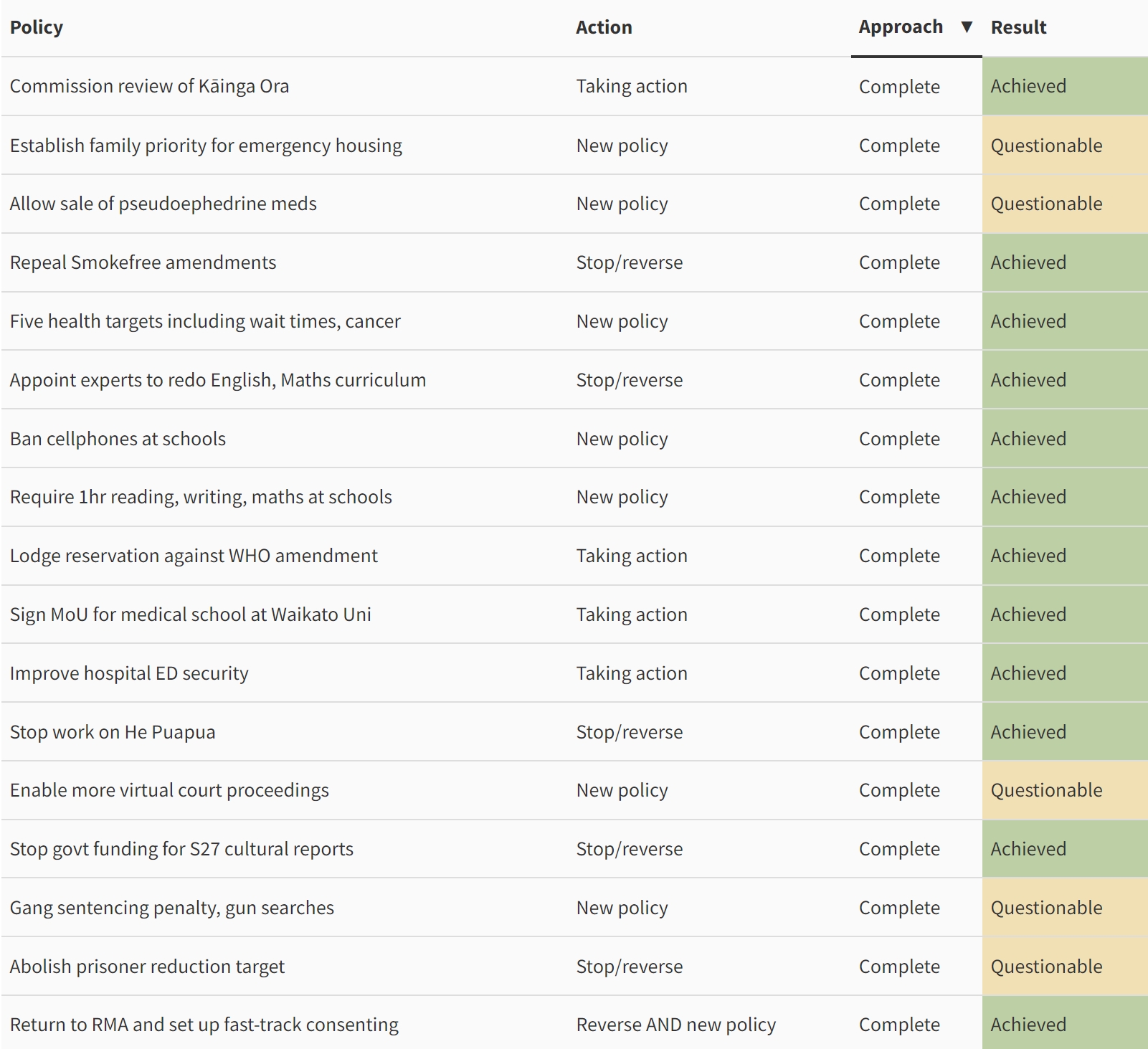The height and width of the screenshot is (1049, 1148).
Task: Click 'Improve hospital ED security' policy
Action: click(129, 673)
